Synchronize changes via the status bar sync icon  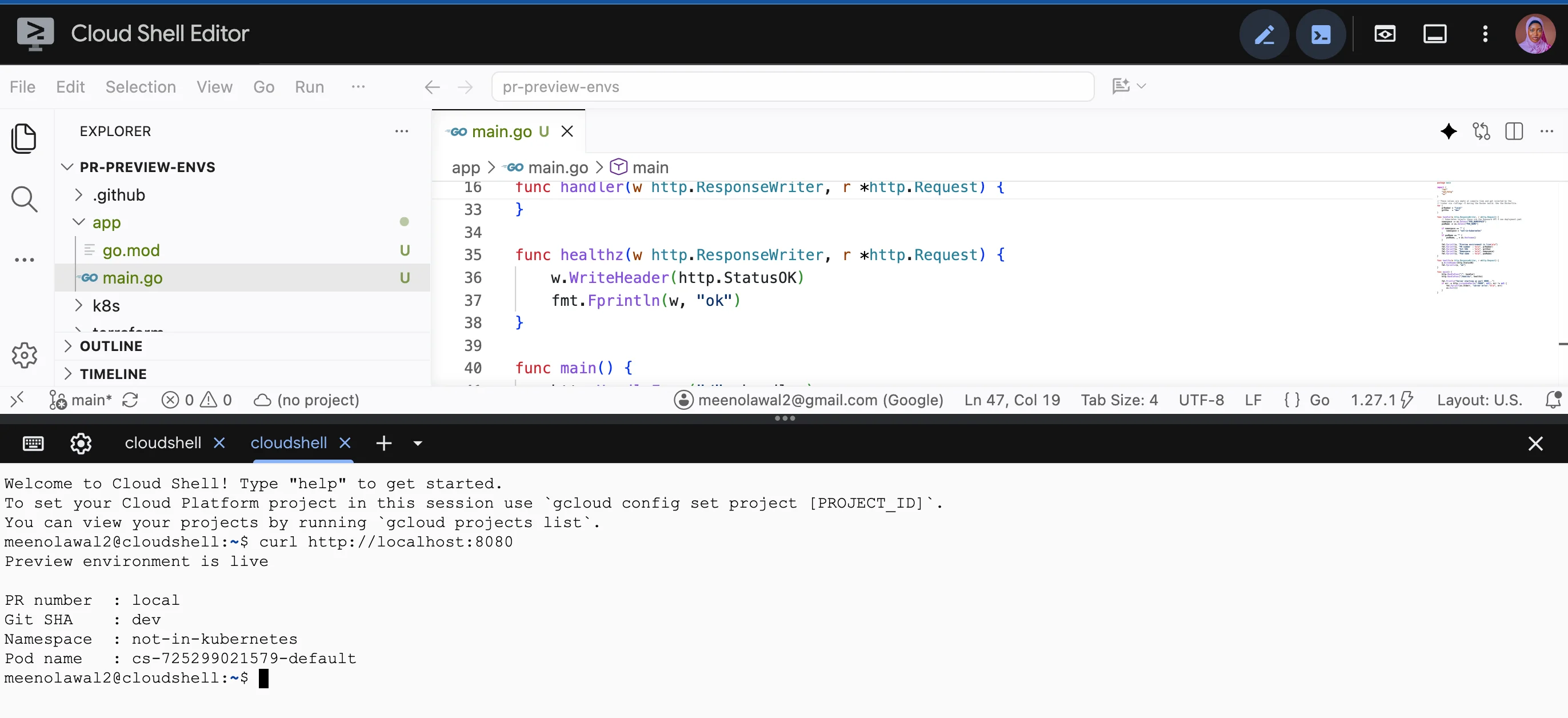point(130,400)
